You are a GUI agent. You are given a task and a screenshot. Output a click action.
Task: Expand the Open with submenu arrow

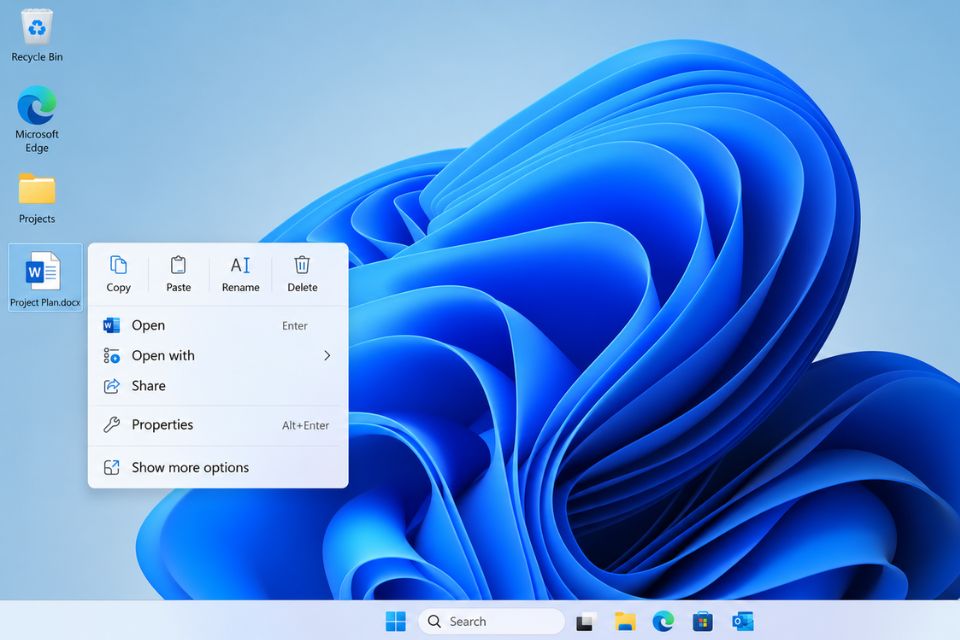[327, 355]
